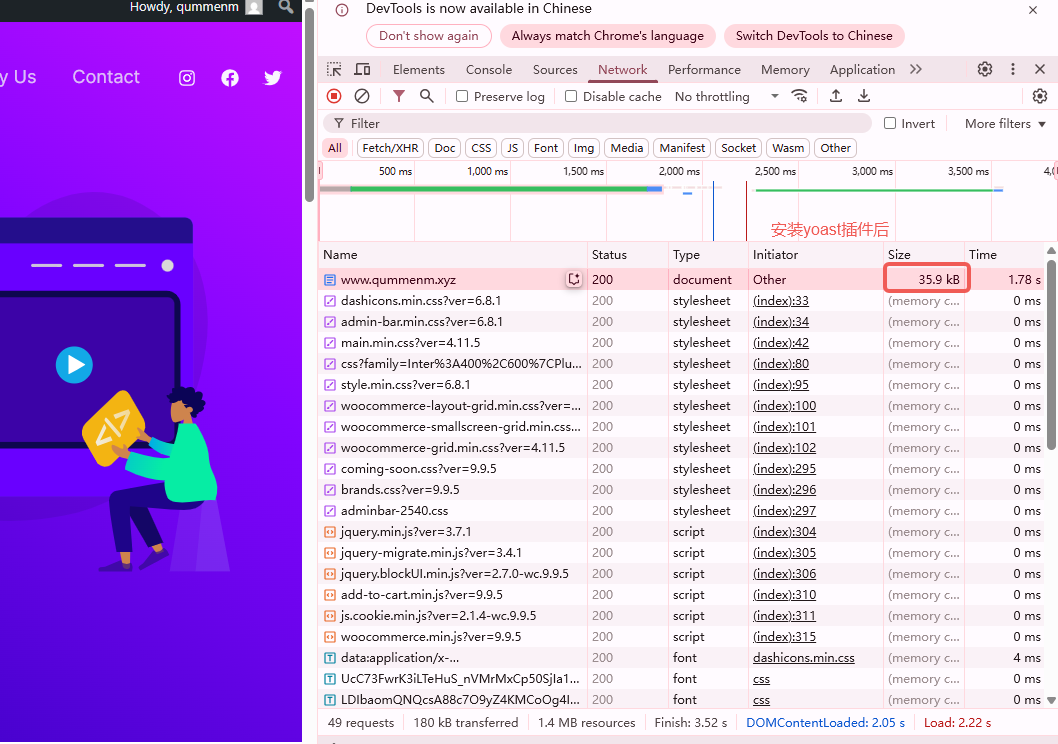Image resolution: width=1058 pixels, height=744 pixels.
Task: Select the inspect element tool
Action: (334, 69)
